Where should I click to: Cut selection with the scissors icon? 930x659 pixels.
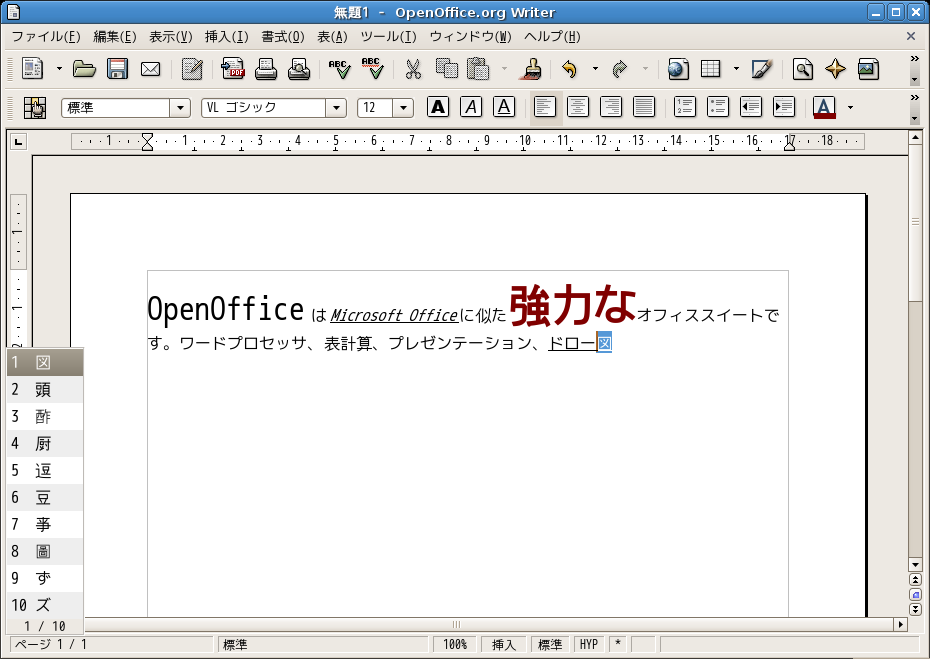pos(413,69)
